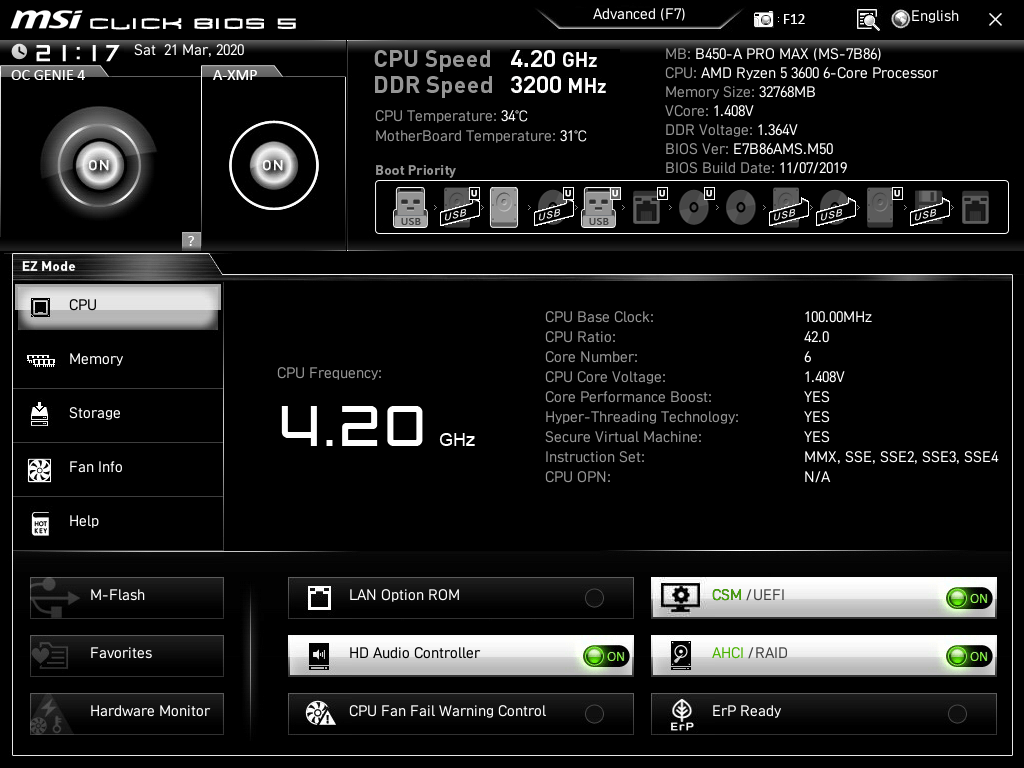
Task: Switch to Advanced (F7) mode
Action: tap(639, 14)
